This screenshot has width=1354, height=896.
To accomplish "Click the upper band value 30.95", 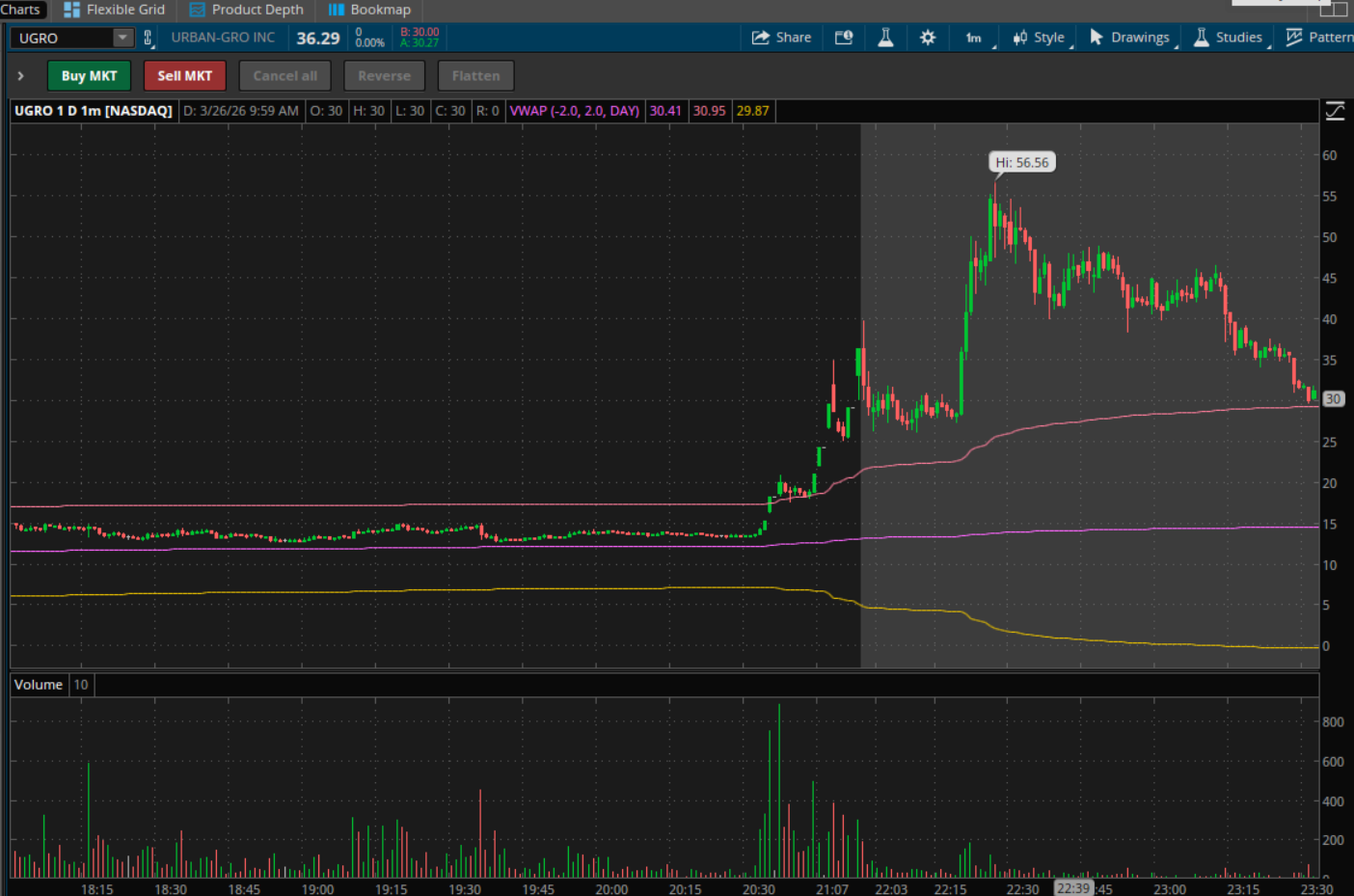I will (710, 111).
